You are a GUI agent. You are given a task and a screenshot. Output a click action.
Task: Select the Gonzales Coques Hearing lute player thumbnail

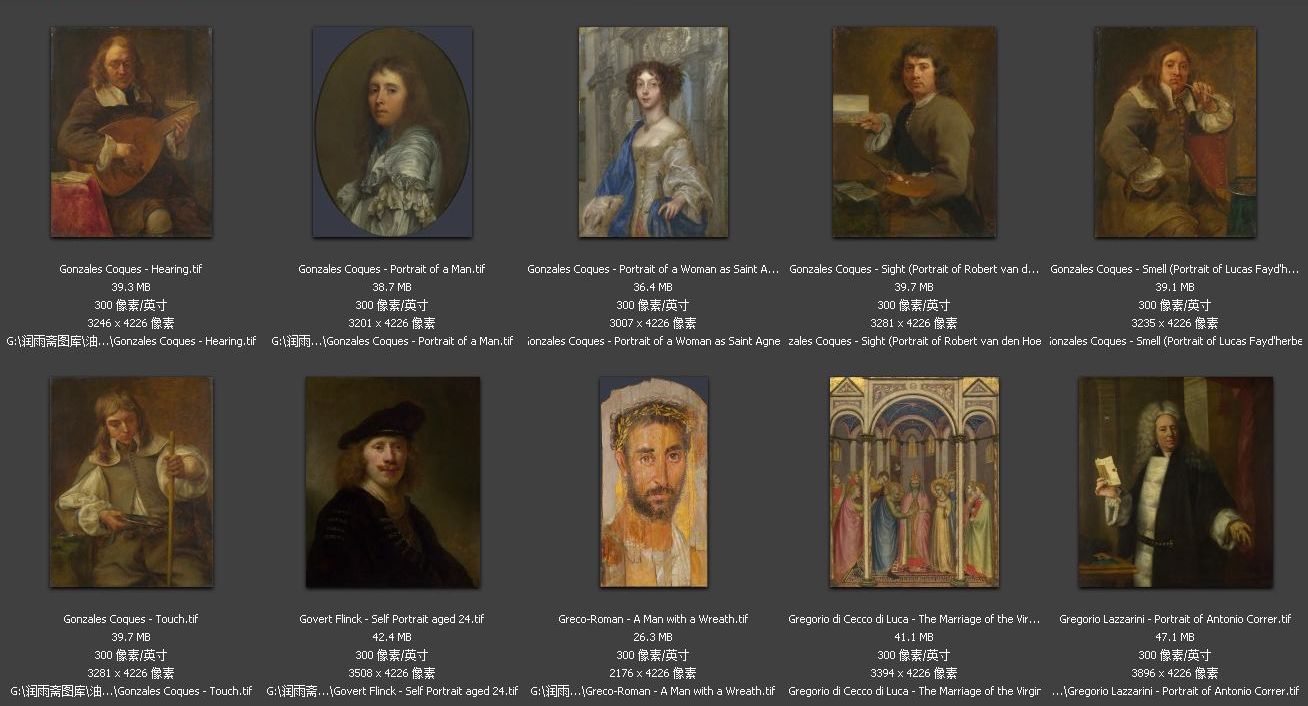[x=131, y=132]
